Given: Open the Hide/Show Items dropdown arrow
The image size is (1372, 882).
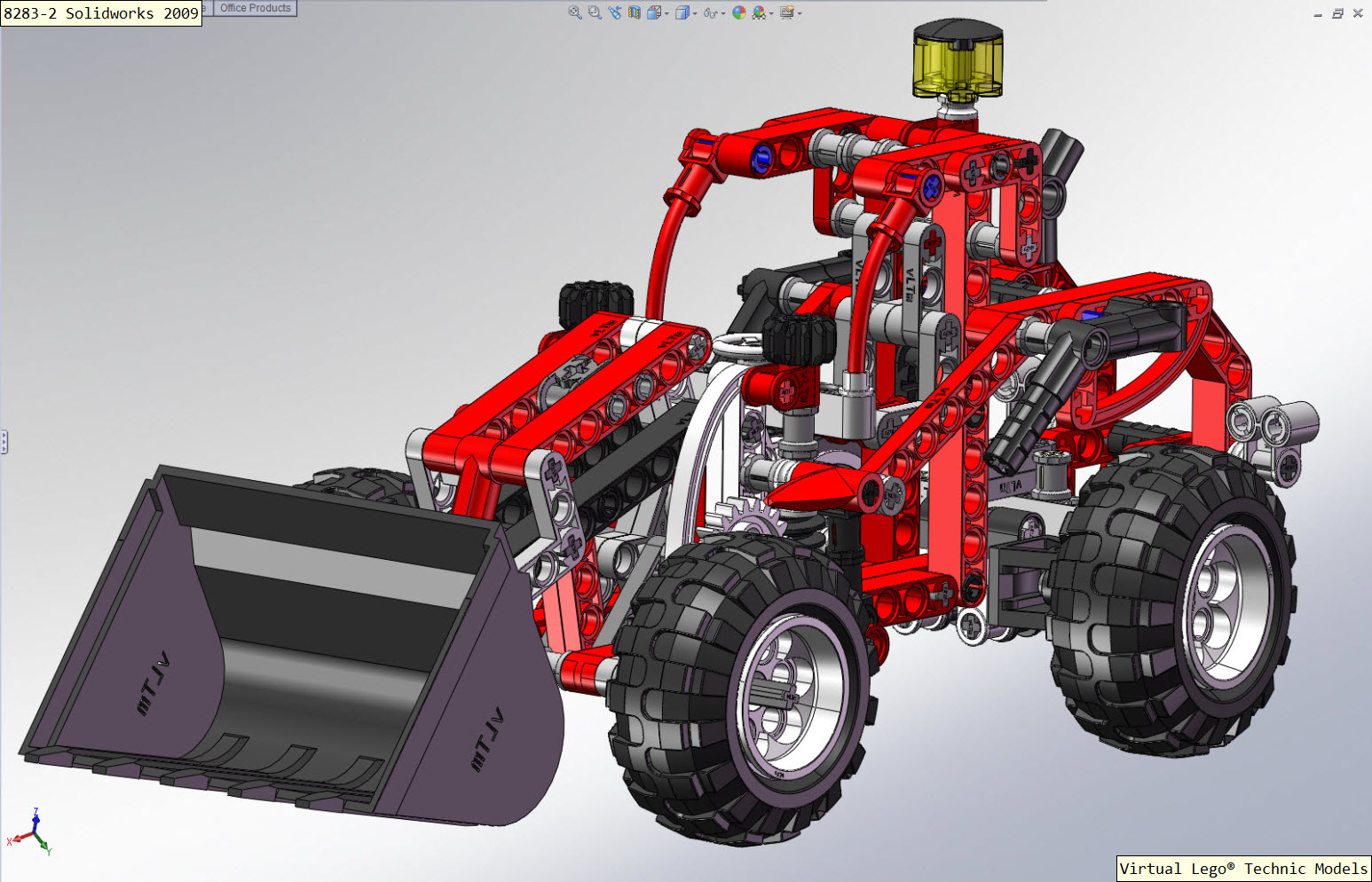Looking at the screenshot, I should pos(723,13).
